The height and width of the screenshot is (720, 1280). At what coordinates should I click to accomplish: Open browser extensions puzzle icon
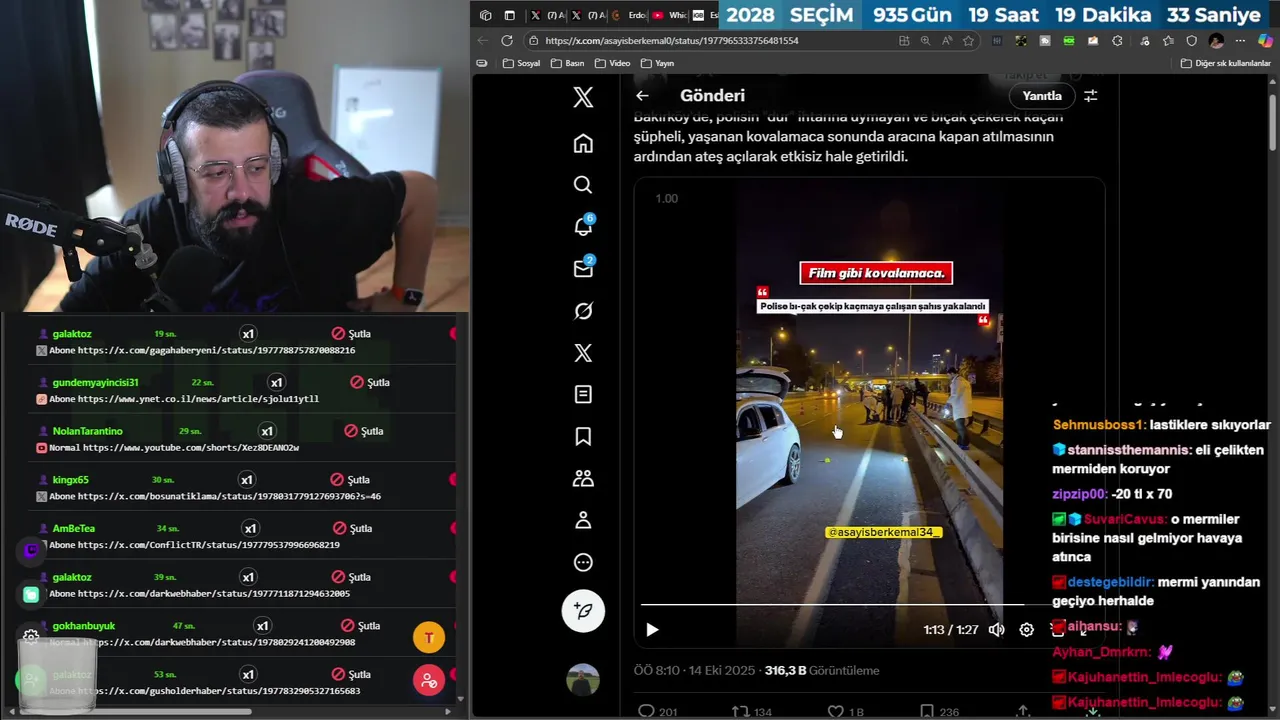1117,41
